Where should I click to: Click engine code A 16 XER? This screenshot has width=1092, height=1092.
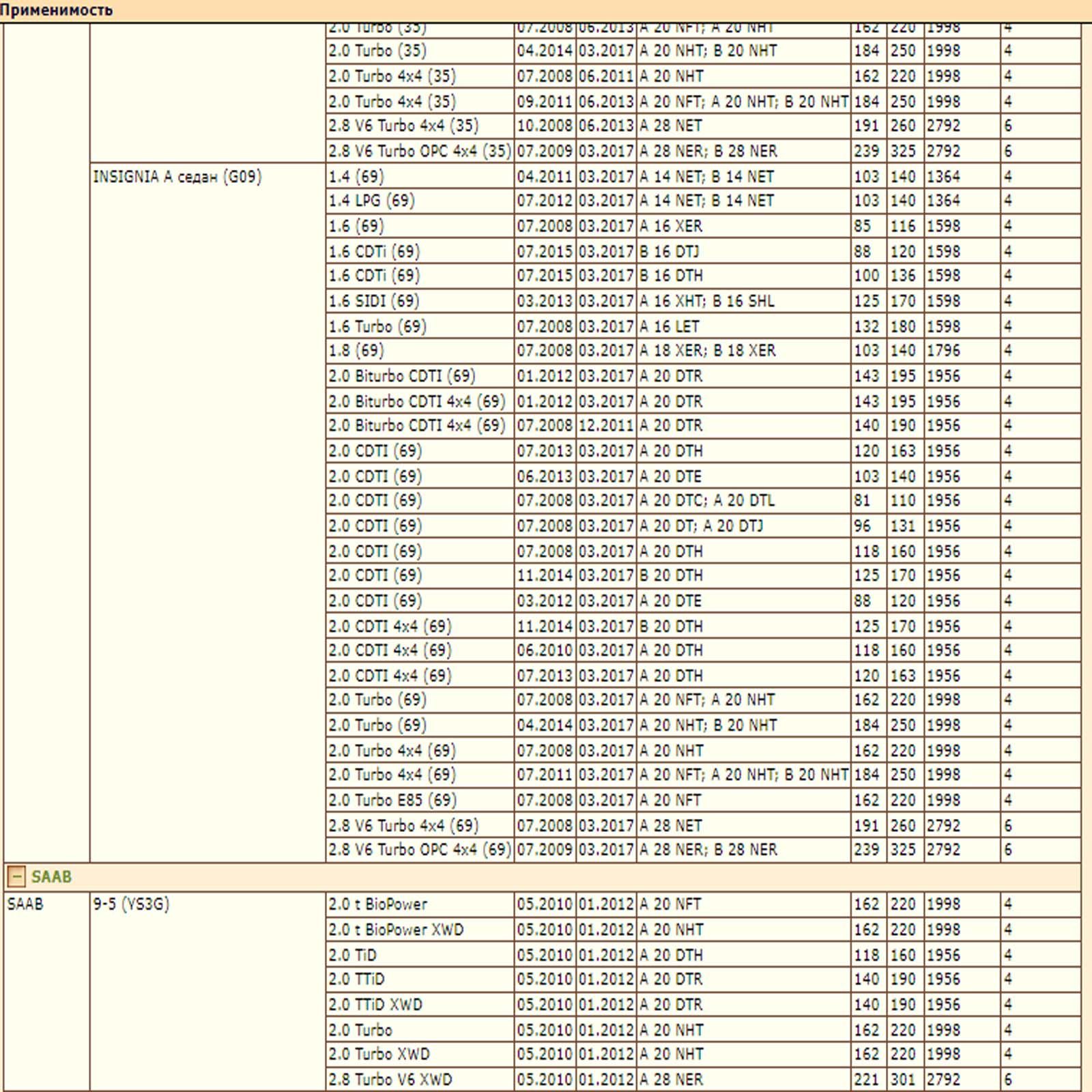point(672,226)
